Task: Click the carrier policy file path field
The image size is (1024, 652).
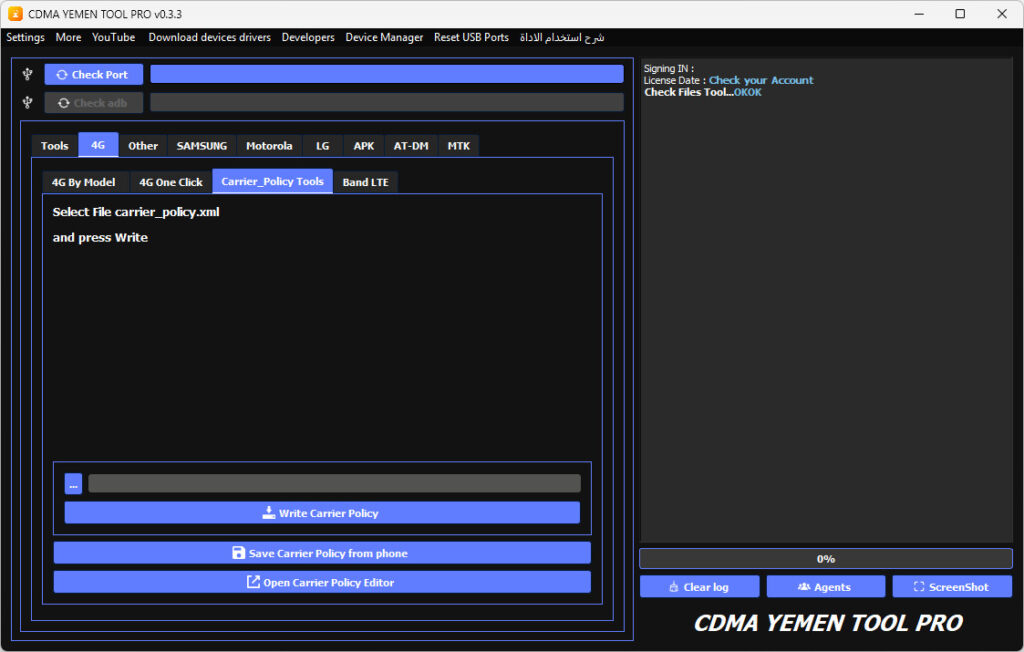Action: pos(334,484)
